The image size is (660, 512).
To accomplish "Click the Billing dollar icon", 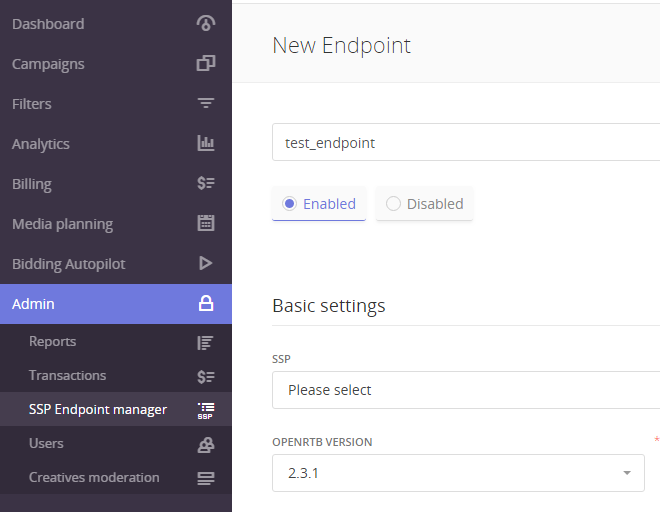I will pyautogui.click(x=206, y=183).
